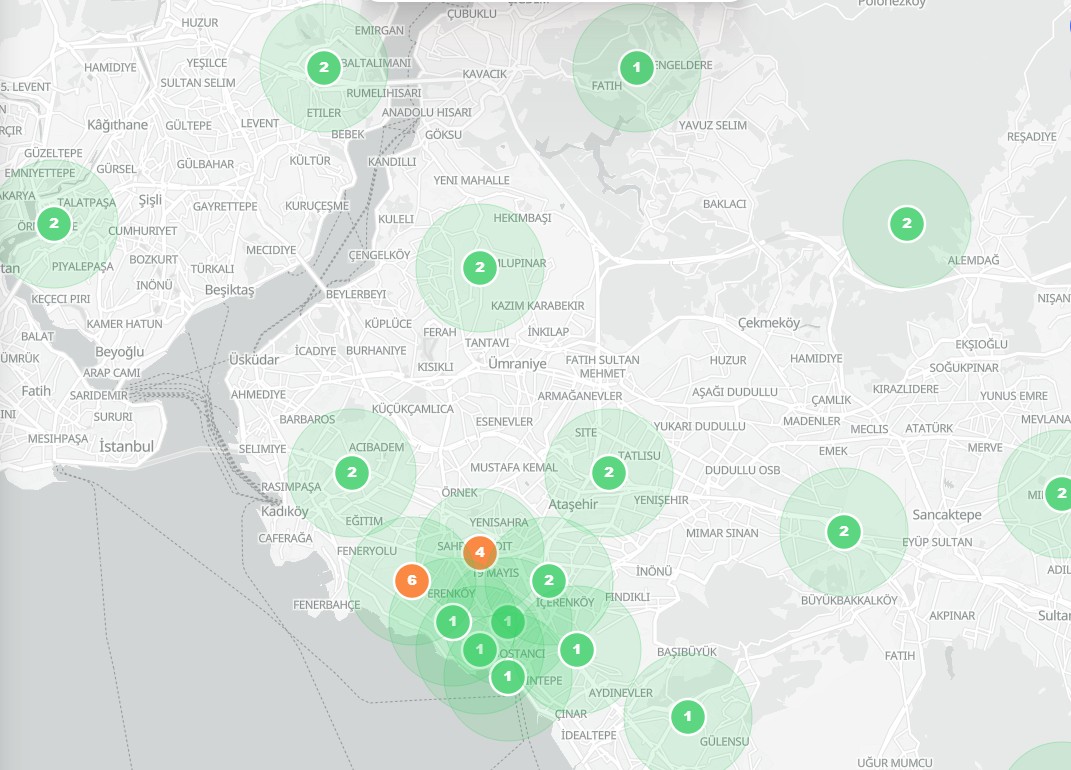Expand the 2 cluster below Hekimbaşı
Image resolution: width=1071 pixels, height=770 pixels.
(x=479, y=267)
